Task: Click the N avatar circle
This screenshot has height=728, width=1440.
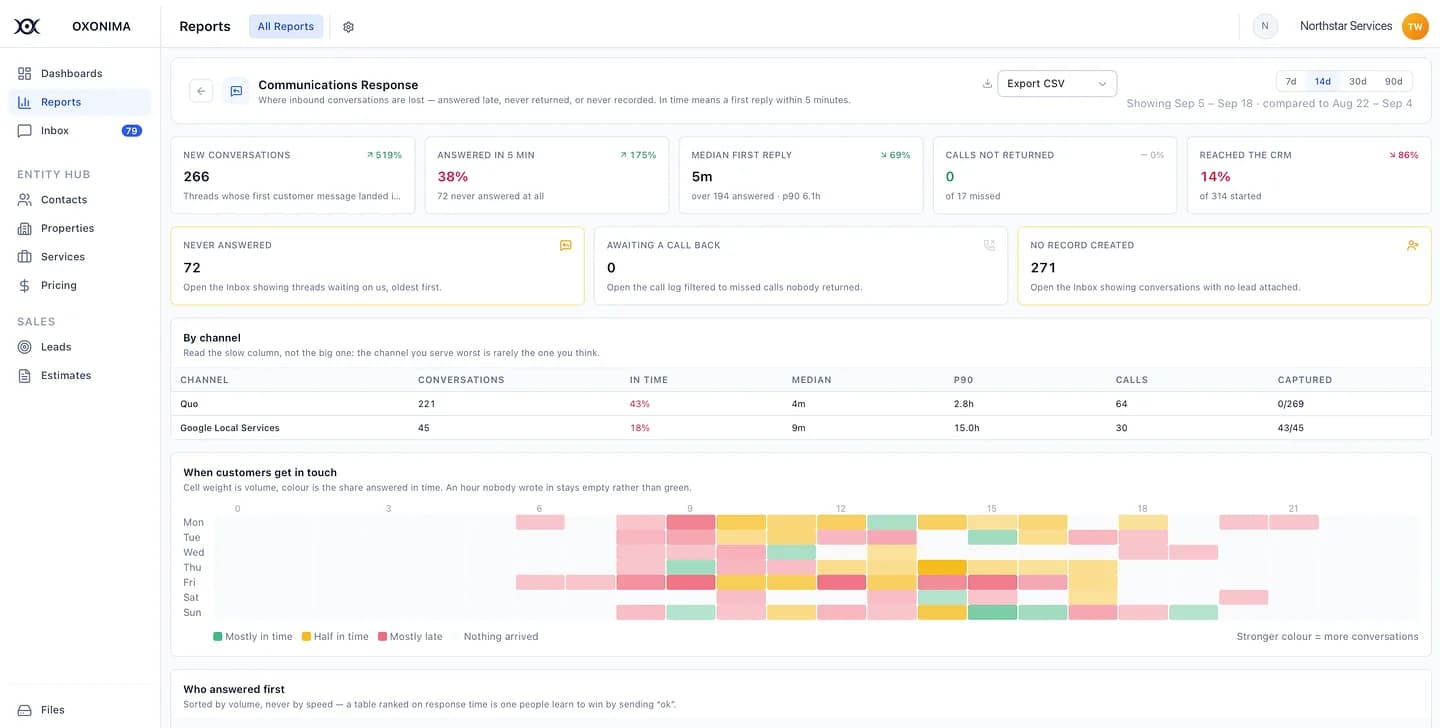Action: pyautogui.click(x=1265, y=27)
